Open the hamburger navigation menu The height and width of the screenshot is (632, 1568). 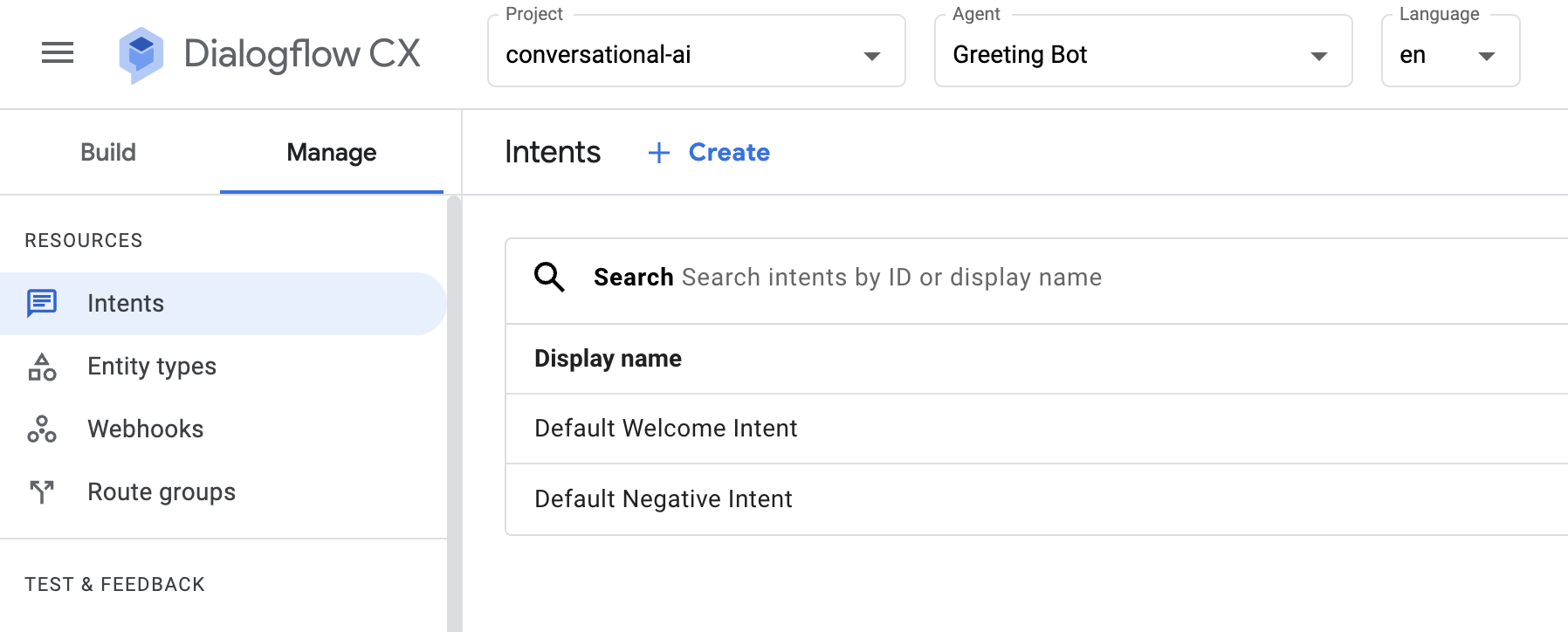pos(58,53)
